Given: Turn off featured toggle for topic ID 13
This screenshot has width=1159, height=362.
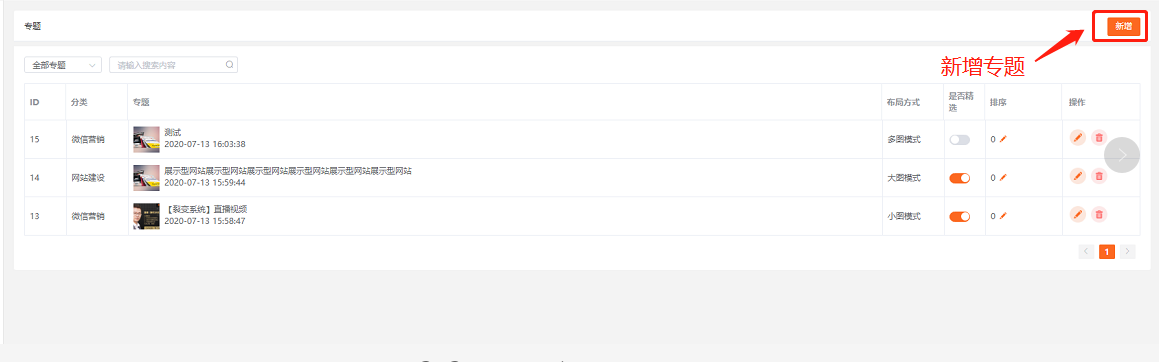Looking at the screenshot, I should pyautogui.click(x=959, y=216).
